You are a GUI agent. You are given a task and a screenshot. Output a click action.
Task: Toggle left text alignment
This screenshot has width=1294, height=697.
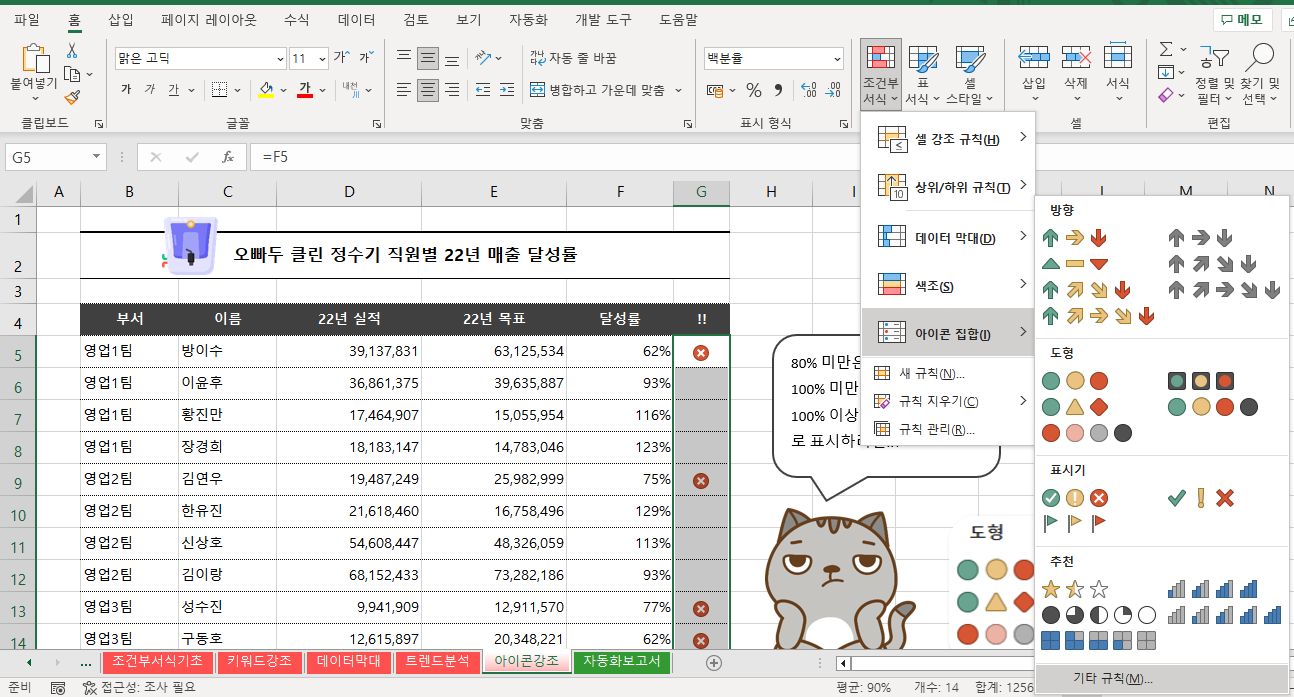coord(404,90)
